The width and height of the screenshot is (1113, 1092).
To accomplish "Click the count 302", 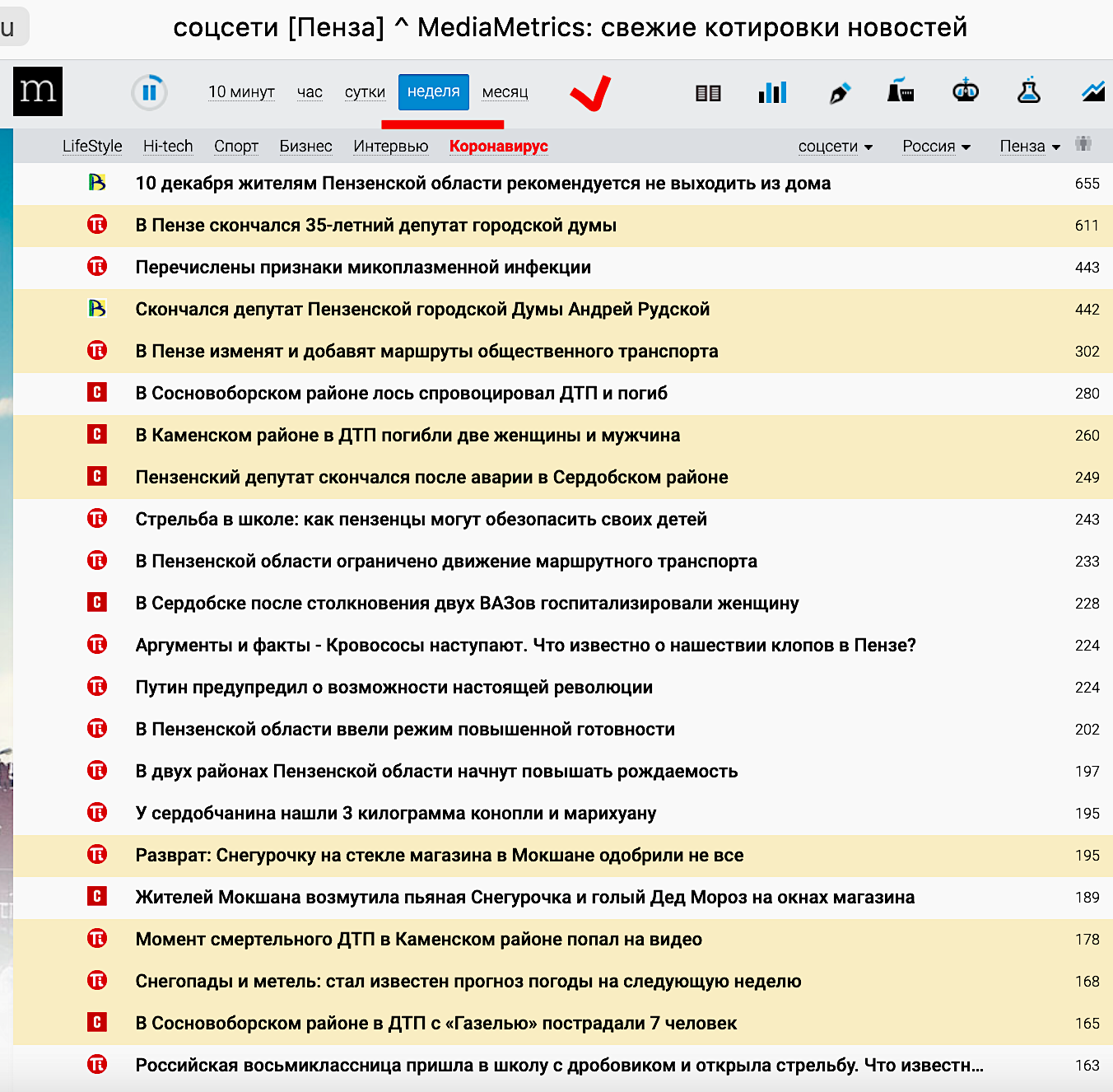I will coord(1087,351).
